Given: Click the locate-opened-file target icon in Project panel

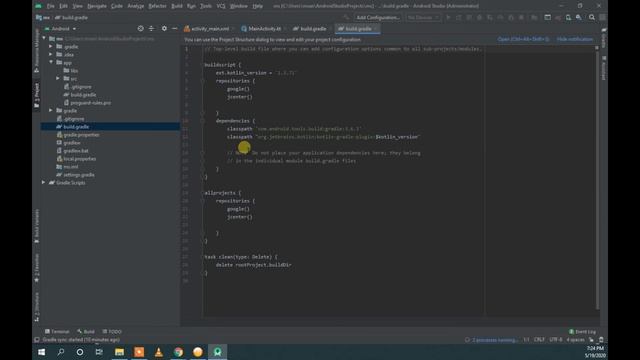Looking at the screenshot, I should click(140, 29).
